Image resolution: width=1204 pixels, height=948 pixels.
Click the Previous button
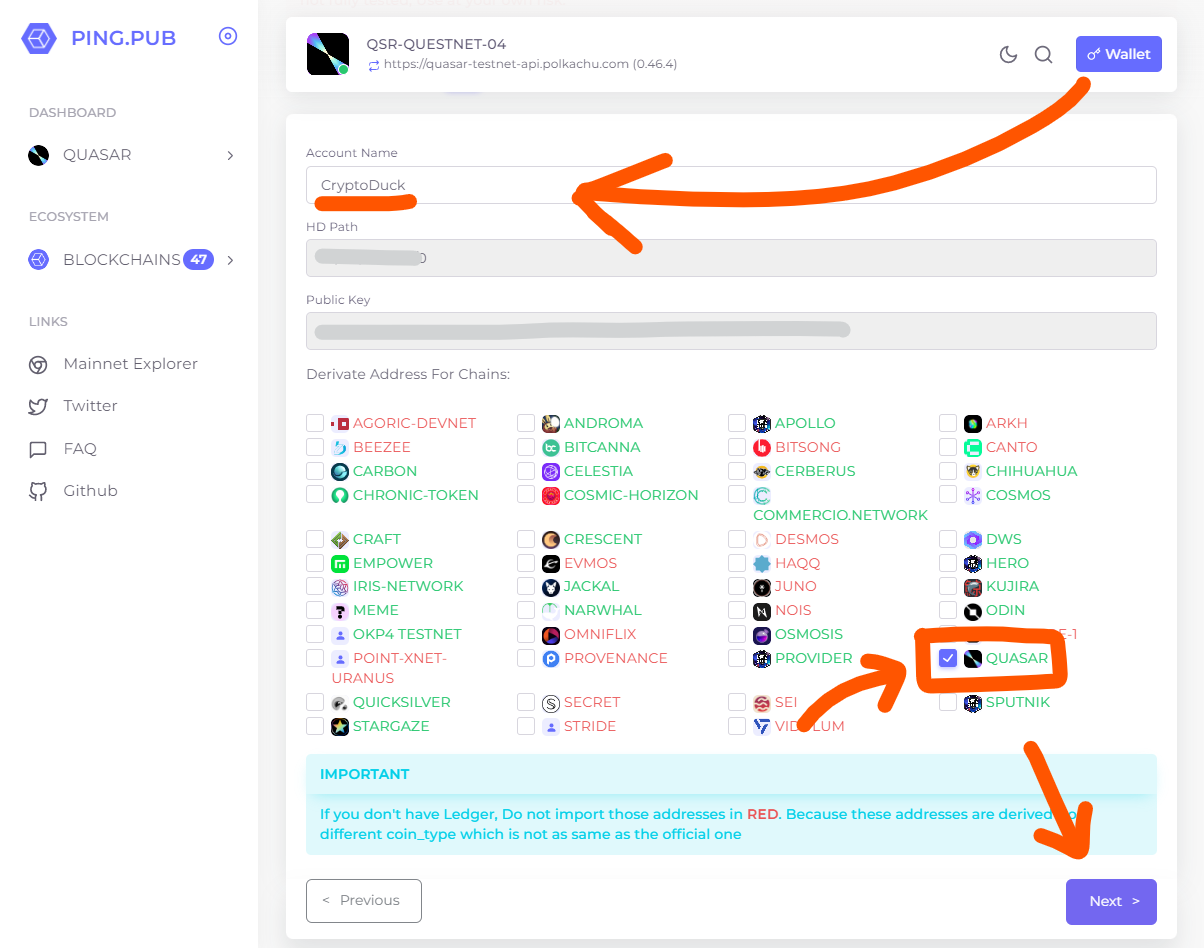[364, 901]
